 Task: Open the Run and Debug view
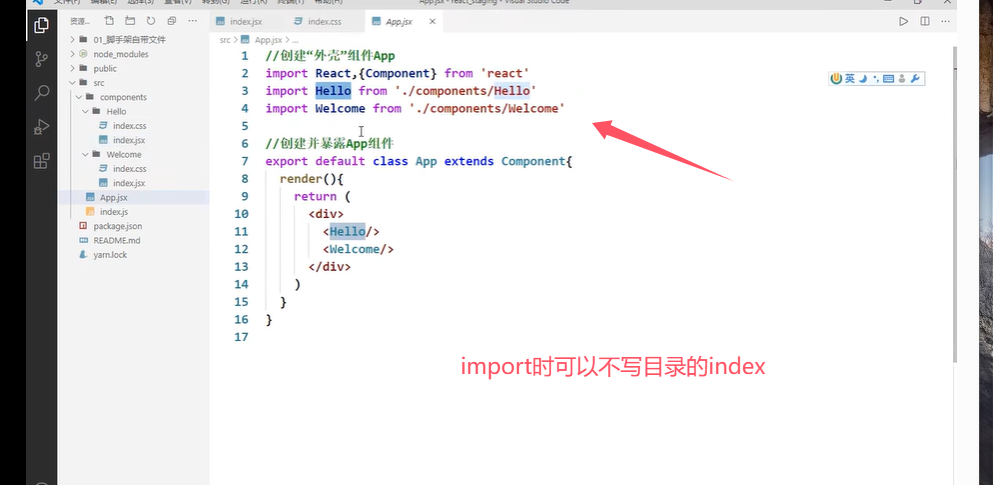(41, 127)
